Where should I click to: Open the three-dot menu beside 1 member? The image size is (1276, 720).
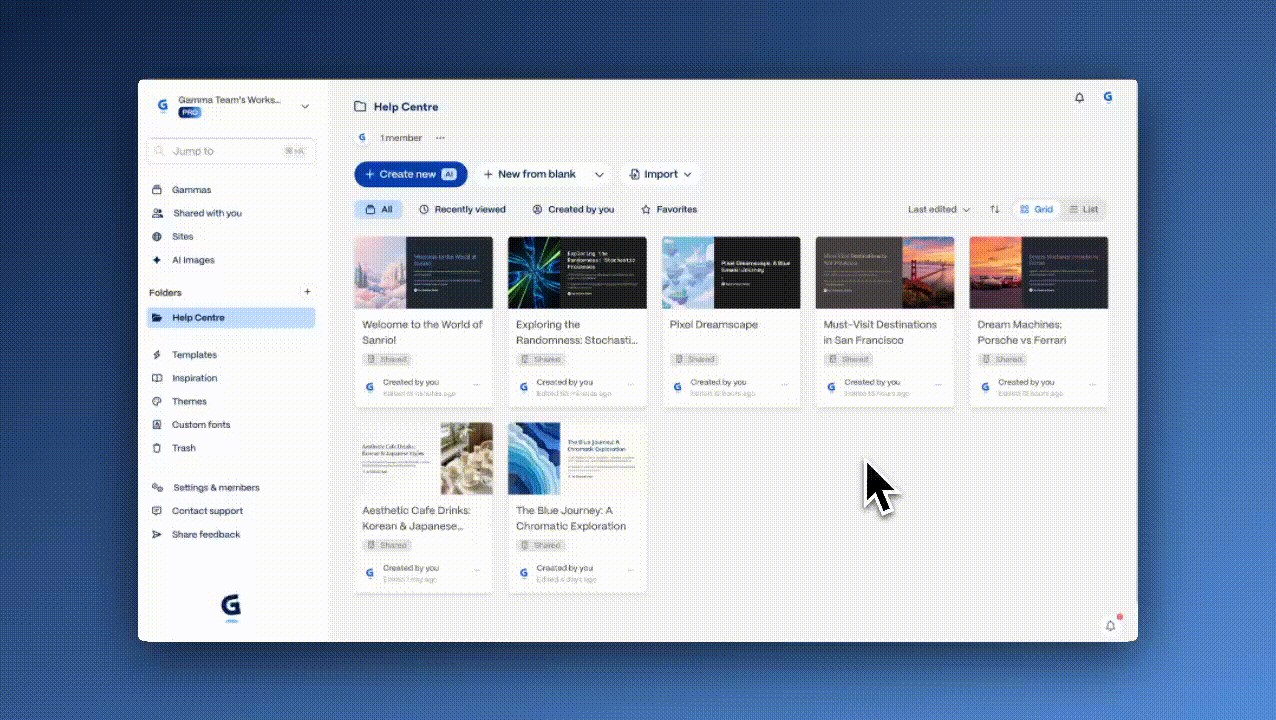(440, 138)
